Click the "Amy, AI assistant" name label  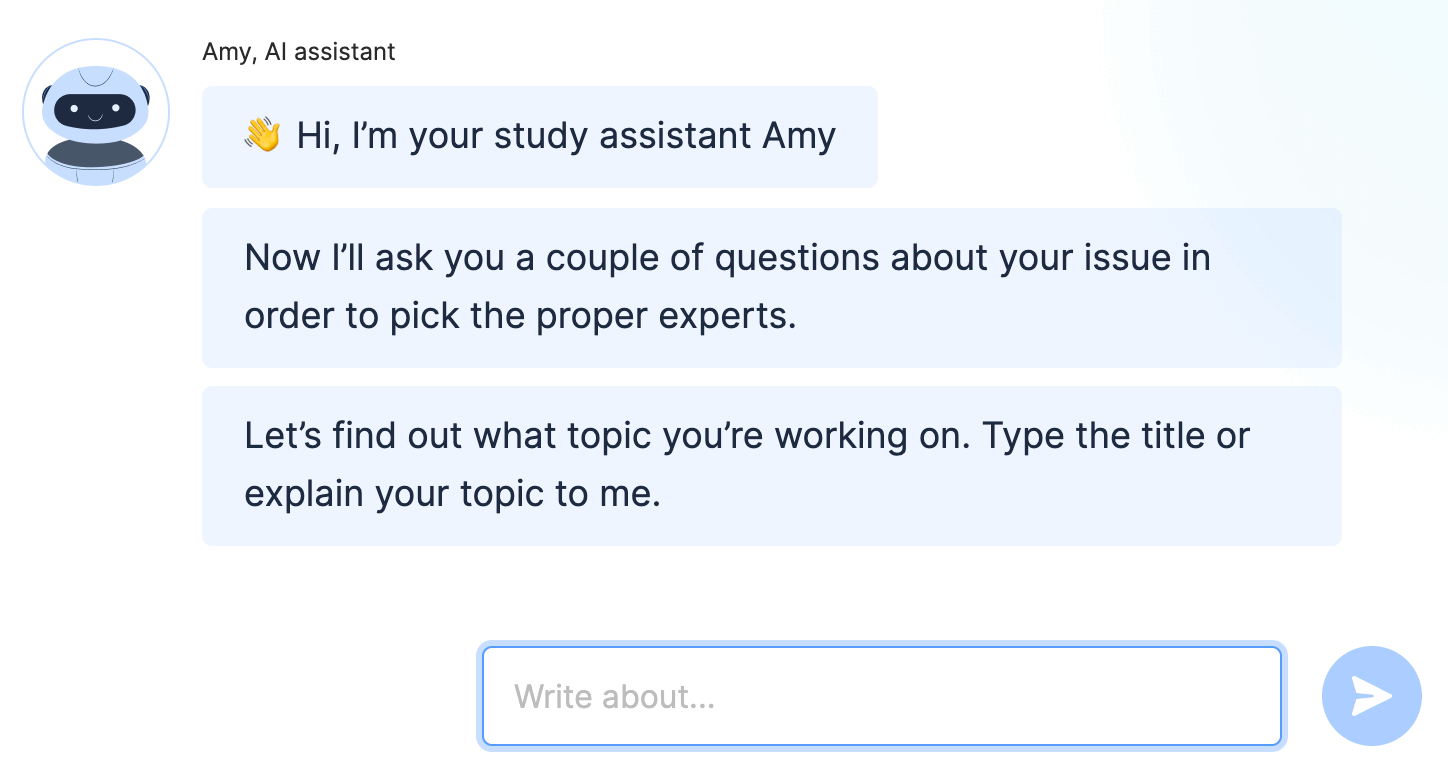click(298, 52)
